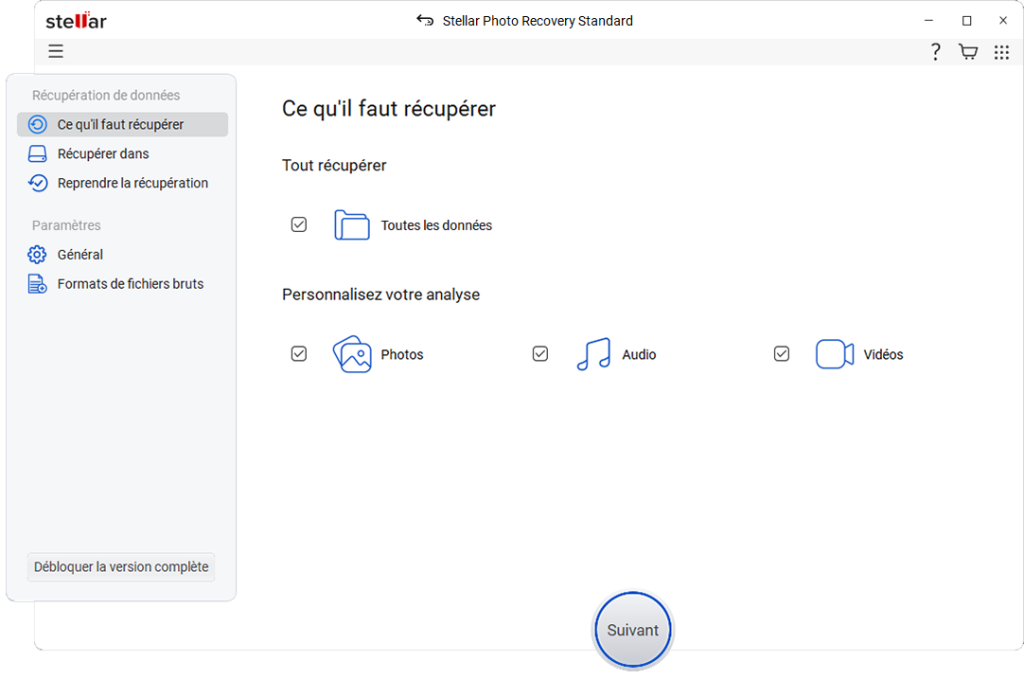Toggle the Photos checkbox
Image resolution: width=1024 pixels, height=679 pixels.
point(299,354)
